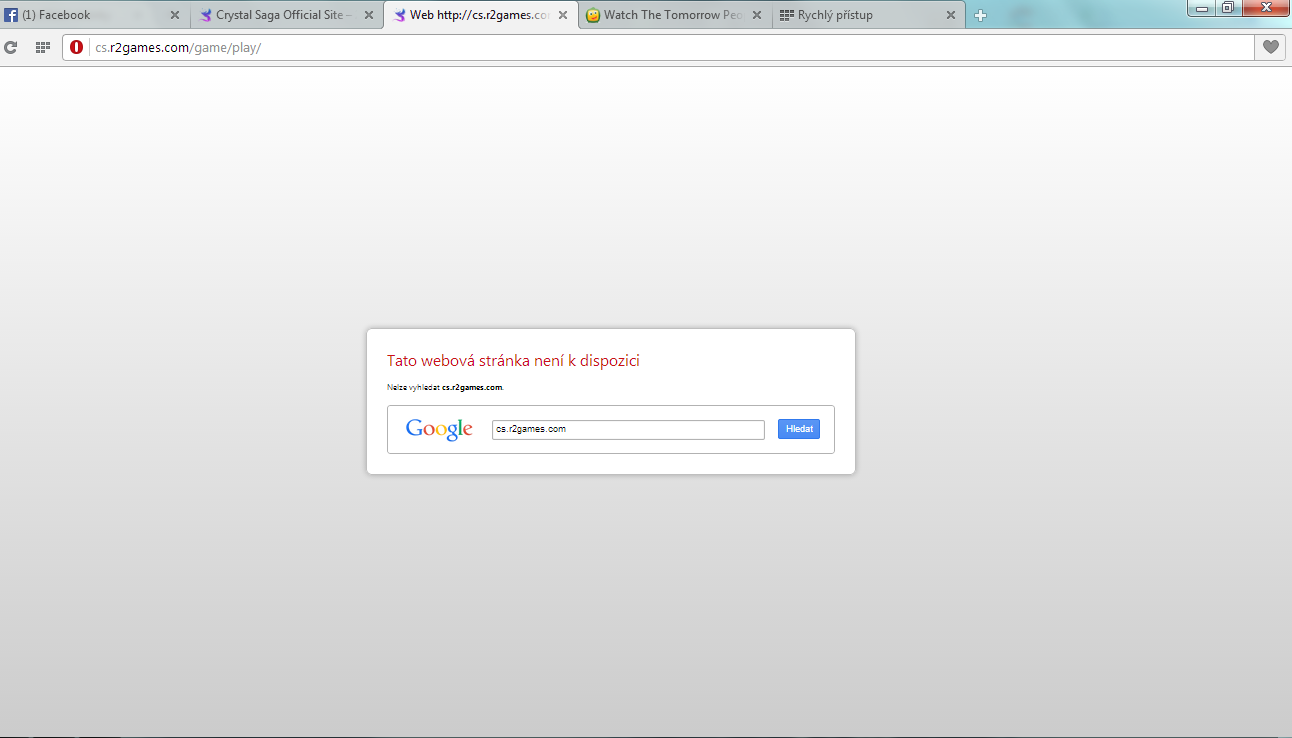1292x738 pixels.
Task: Click the Hledat search button
Action: coord(798,429)
